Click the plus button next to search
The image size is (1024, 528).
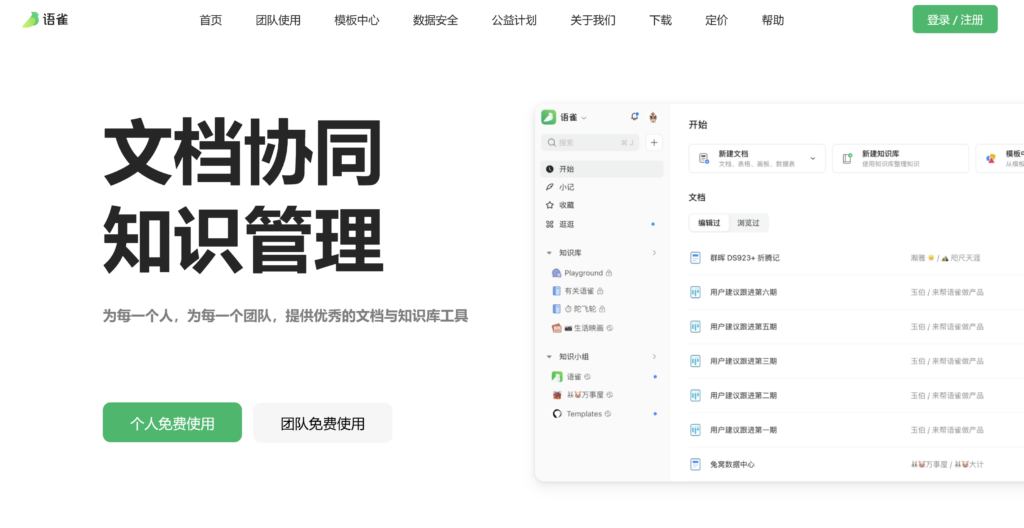pos(654,142)
